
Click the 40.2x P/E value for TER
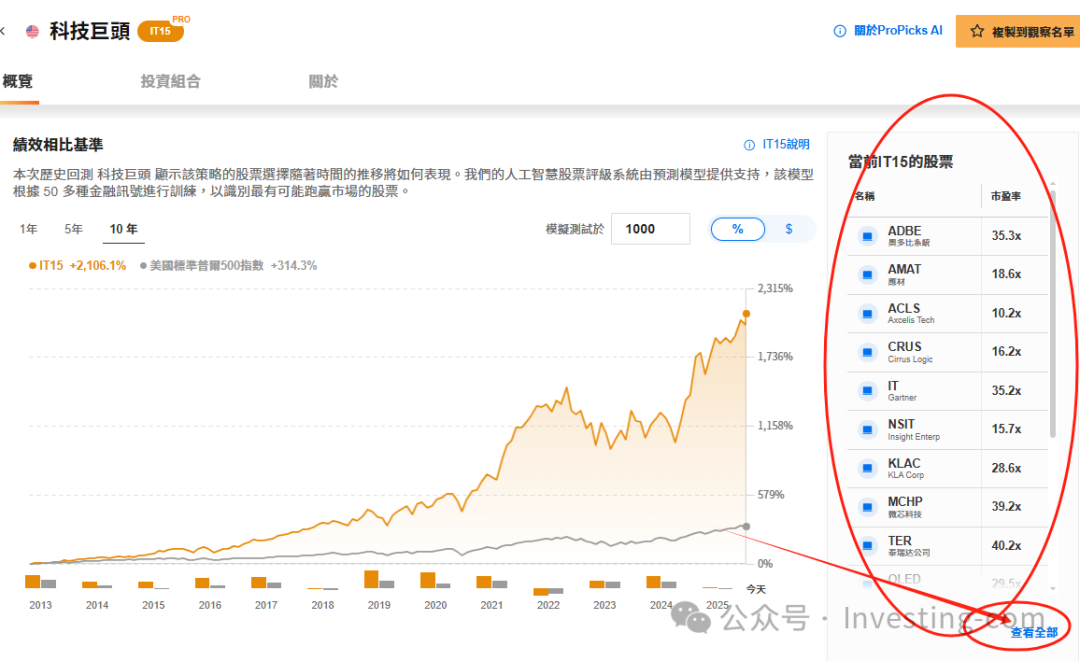(1006, 546)
